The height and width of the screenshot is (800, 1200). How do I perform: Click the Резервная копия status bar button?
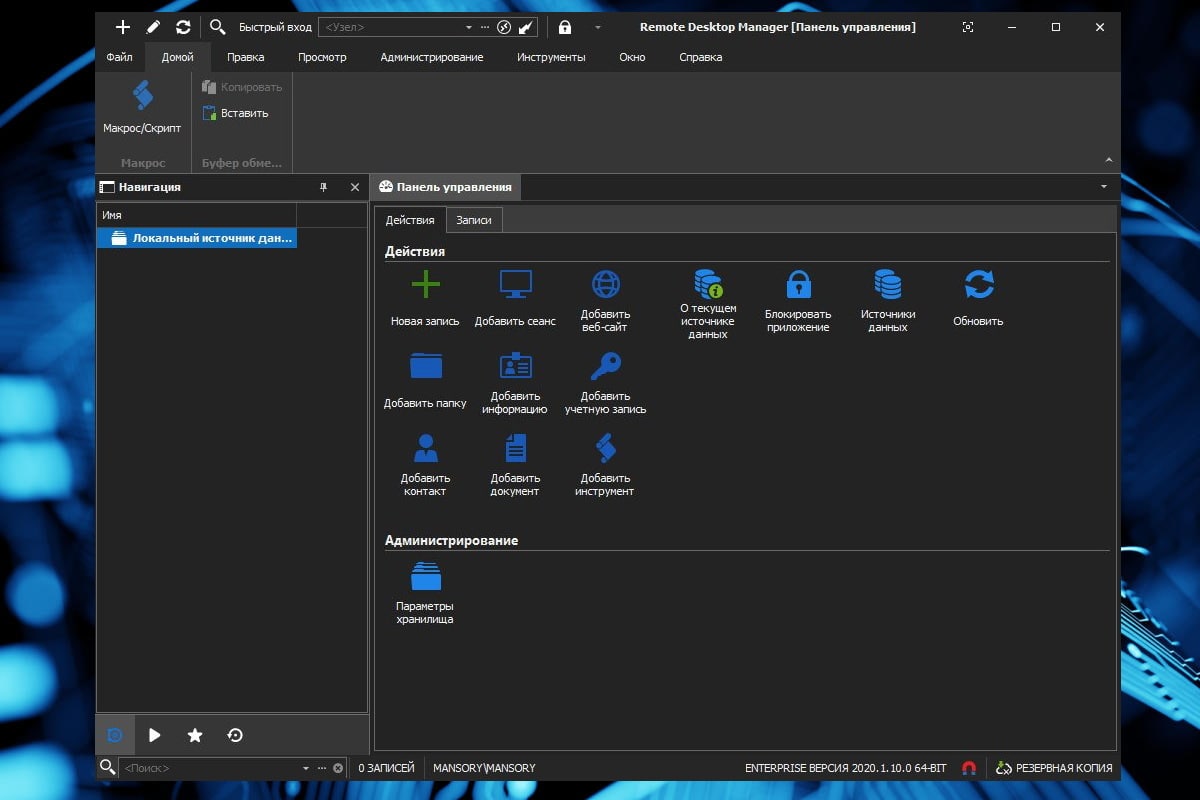[1054, 768]
